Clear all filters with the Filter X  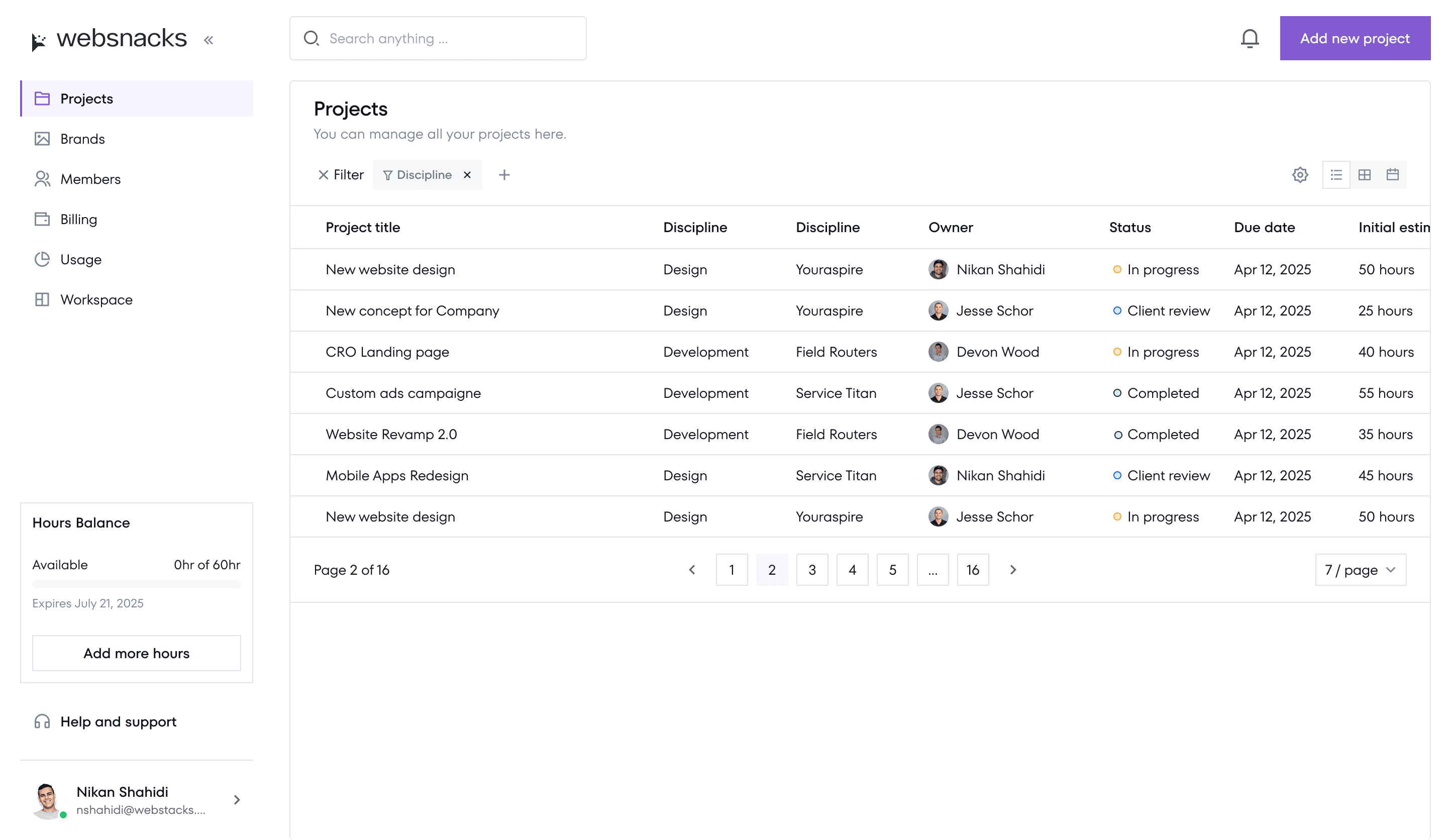(323, 174)
